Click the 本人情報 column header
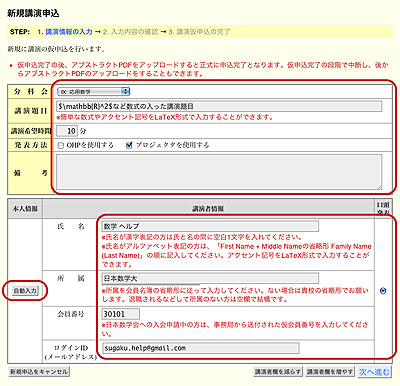The width and height of the screenshot is (400, 386). [25, 209]
